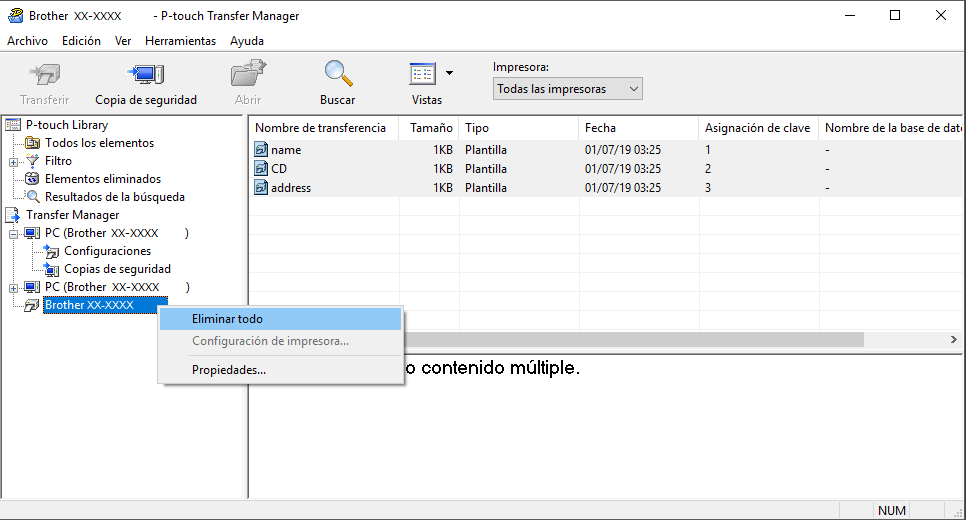Click key assignment value 2 for CD
This screenshot has width=966, height=520.
(708, 169)
